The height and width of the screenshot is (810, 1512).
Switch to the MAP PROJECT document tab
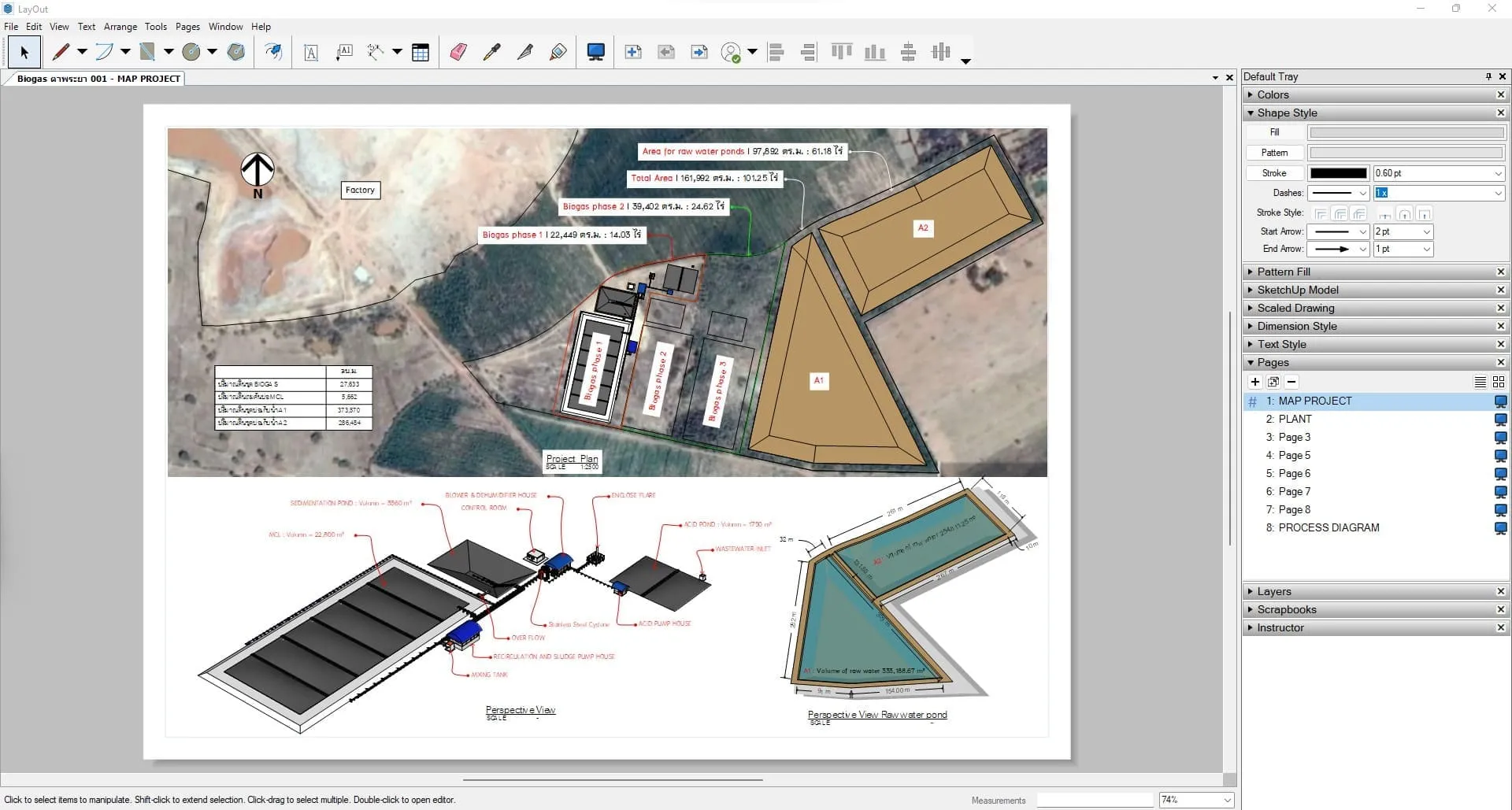pyautogui.click(x=99, y=79)
